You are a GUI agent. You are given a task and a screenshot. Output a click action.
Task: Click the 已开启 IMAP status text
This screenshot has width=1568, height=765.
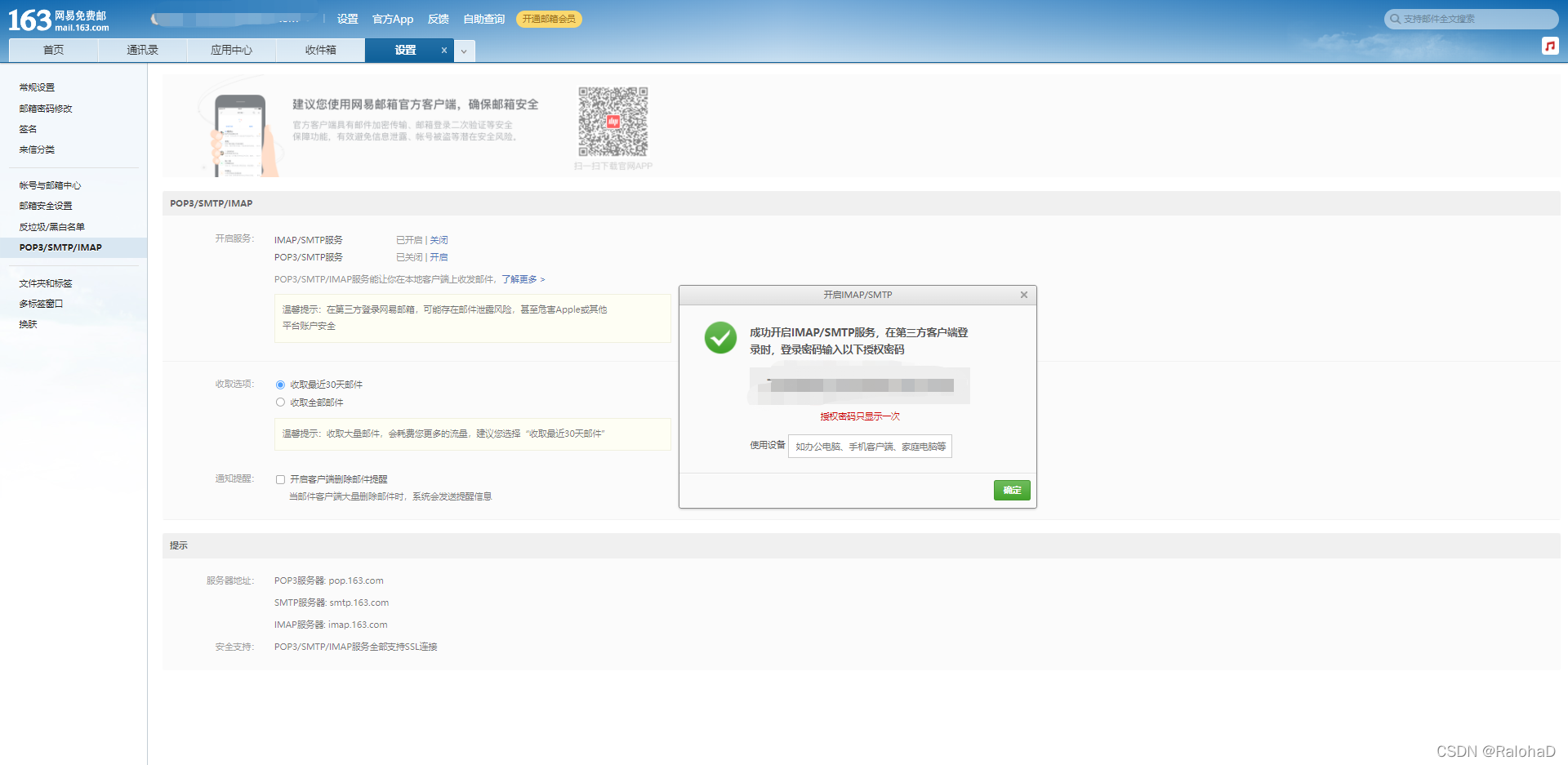(409, 240)
